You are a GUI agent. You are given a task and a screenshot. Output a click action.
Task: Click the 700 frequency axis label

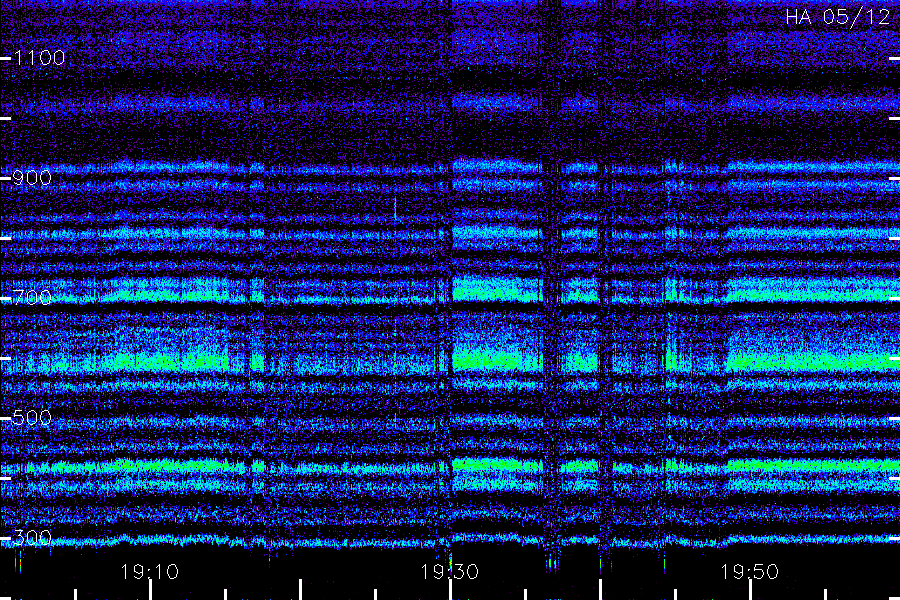(32, 297)
